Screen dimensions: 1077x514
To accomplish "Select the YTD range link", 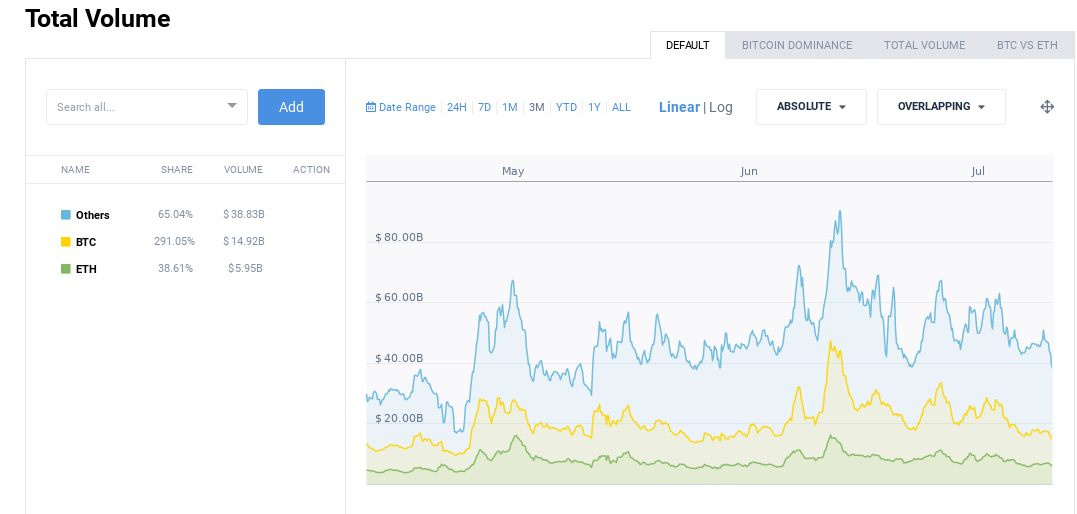I will [x=566, y=107].
